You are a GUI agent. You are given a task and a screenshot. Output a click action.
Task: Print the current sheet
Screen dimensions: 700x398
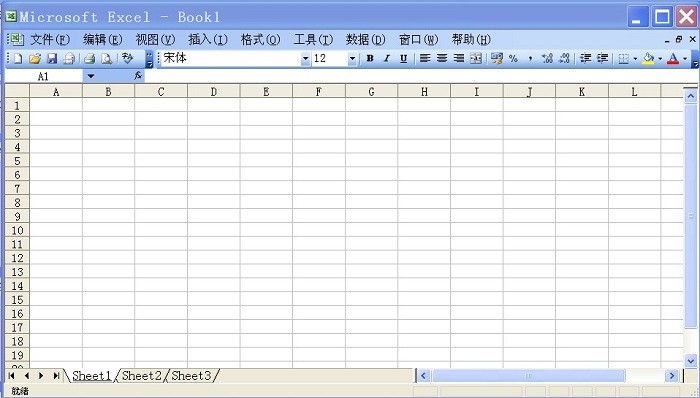tap(90, 58)
